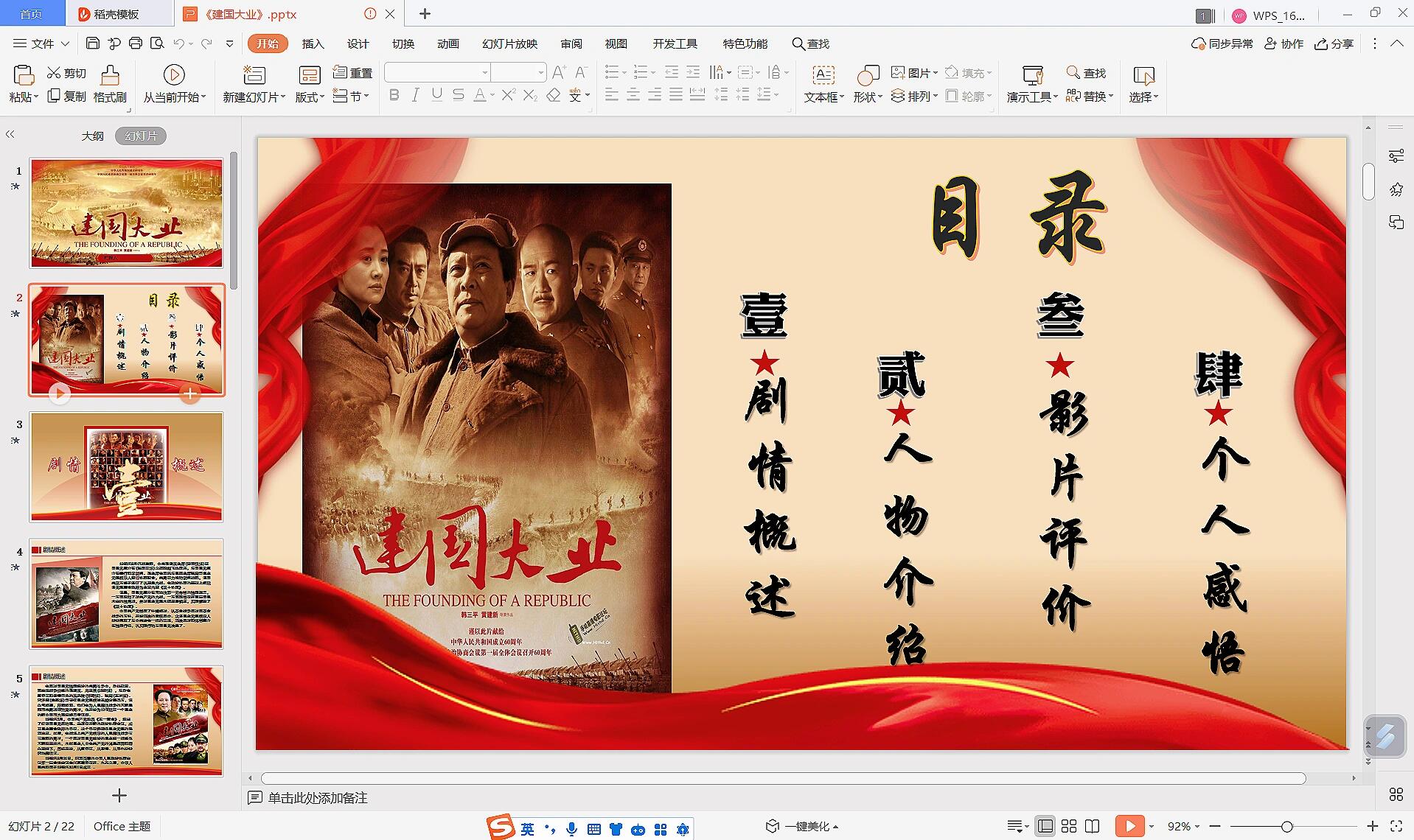Click the Share (分享) button
Viewport: 1414px width, 840px height.
coord(1334,43)
